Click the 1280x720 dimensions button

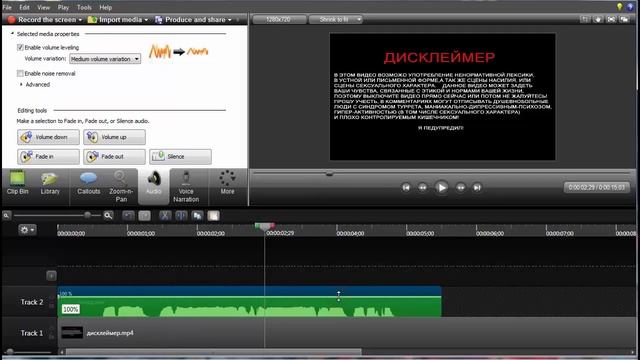pos(279,19)
